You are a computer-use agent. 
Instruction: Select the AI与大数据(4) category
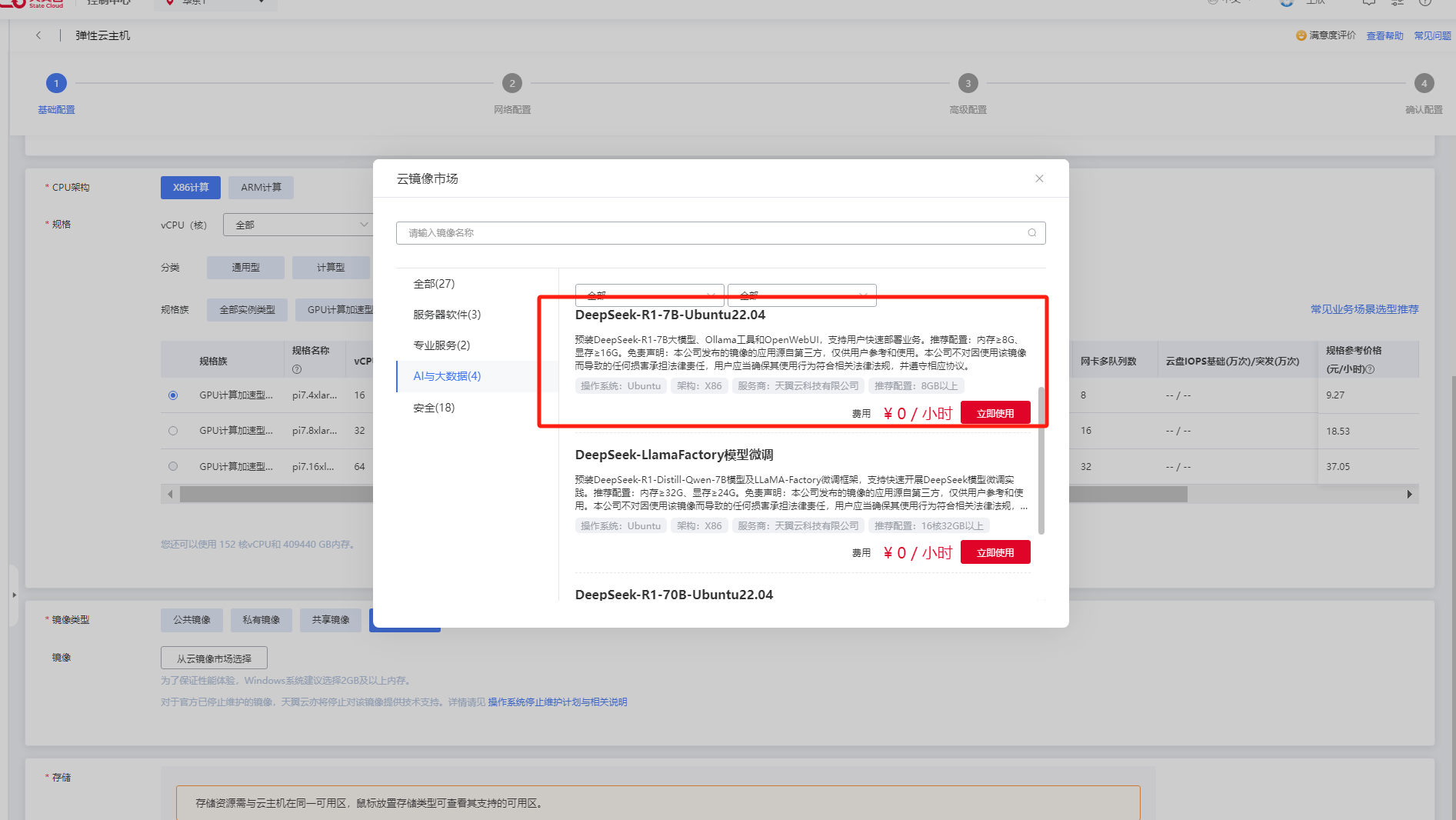[x=447, y=376]
